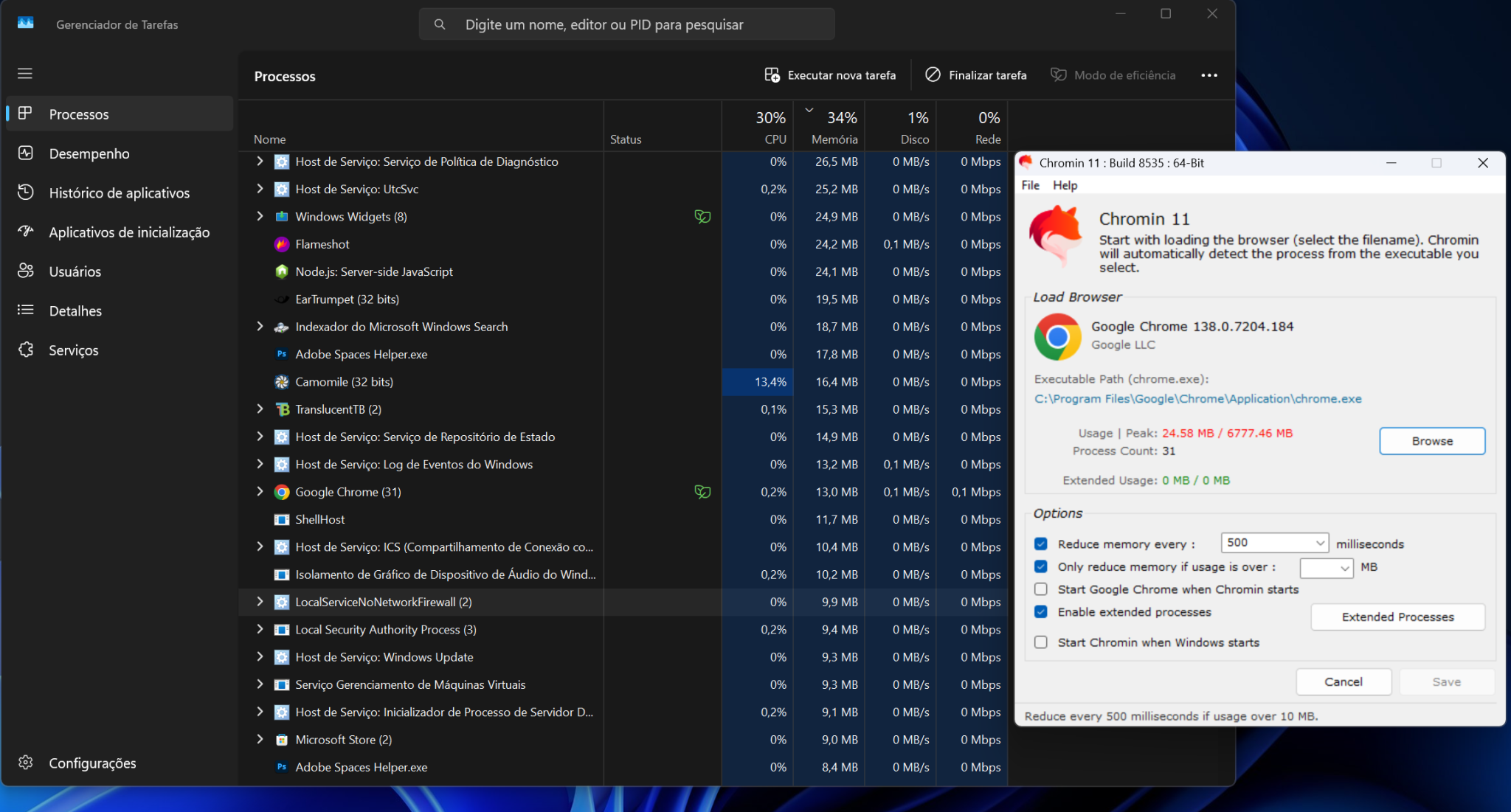Click the Desempenho sidebar icon

pos(26,153)
